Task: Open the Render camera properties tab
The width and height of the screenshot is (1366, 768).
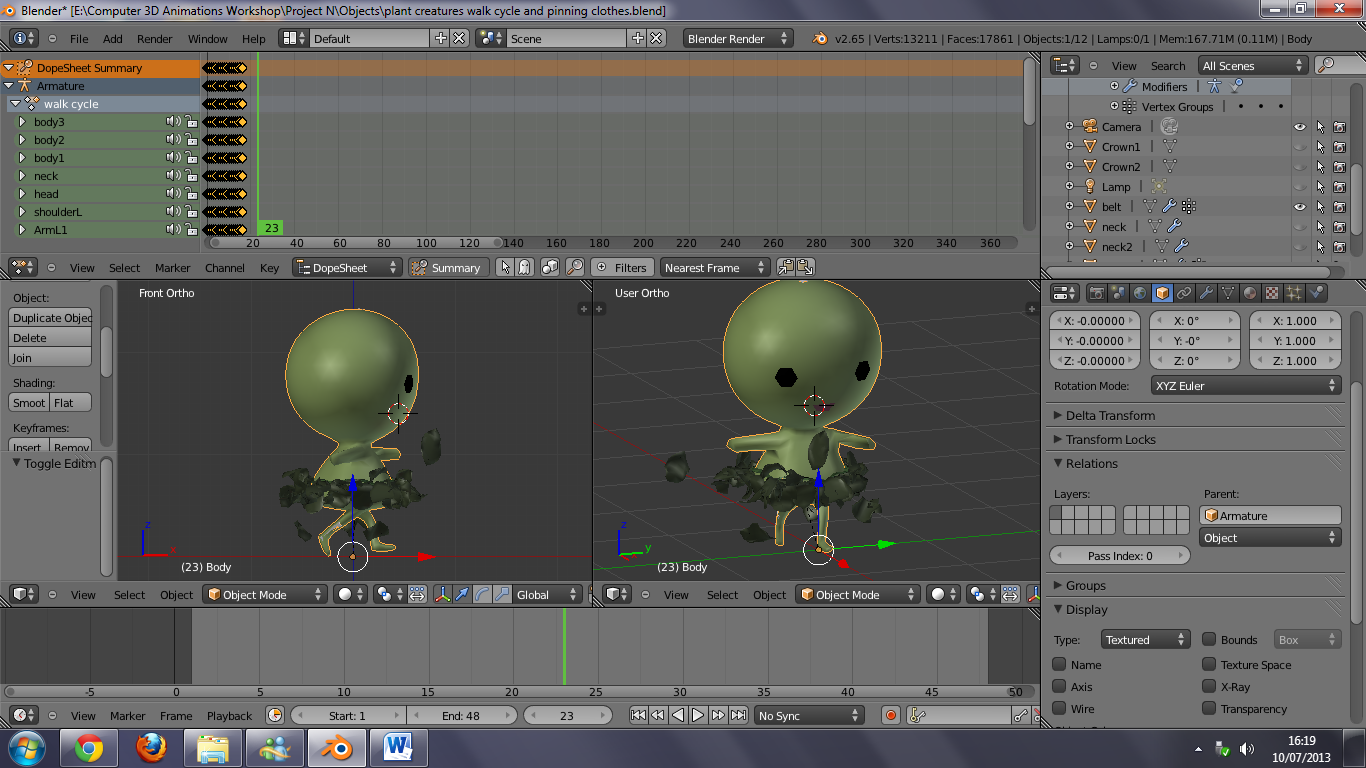Action: click(1096, 293)
